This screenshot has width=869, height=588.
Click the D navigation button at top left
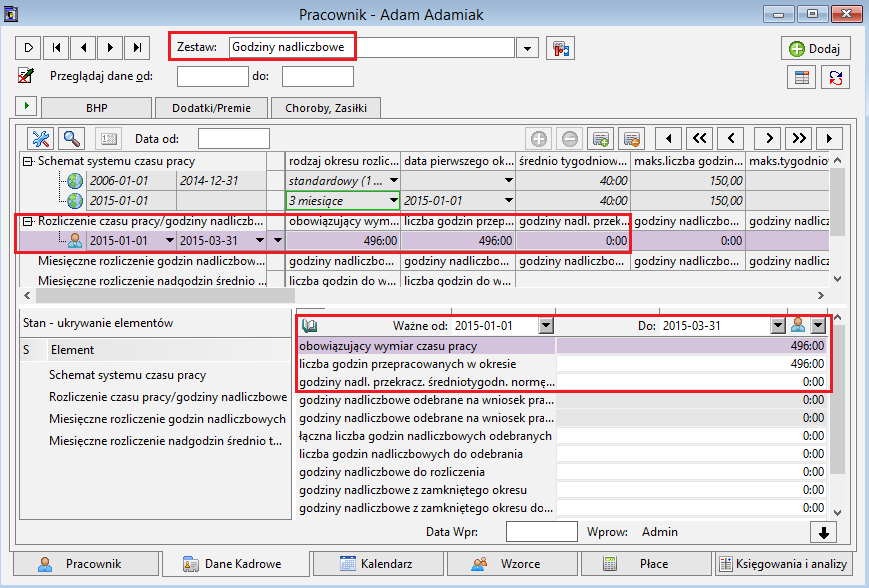coord(28,48)
